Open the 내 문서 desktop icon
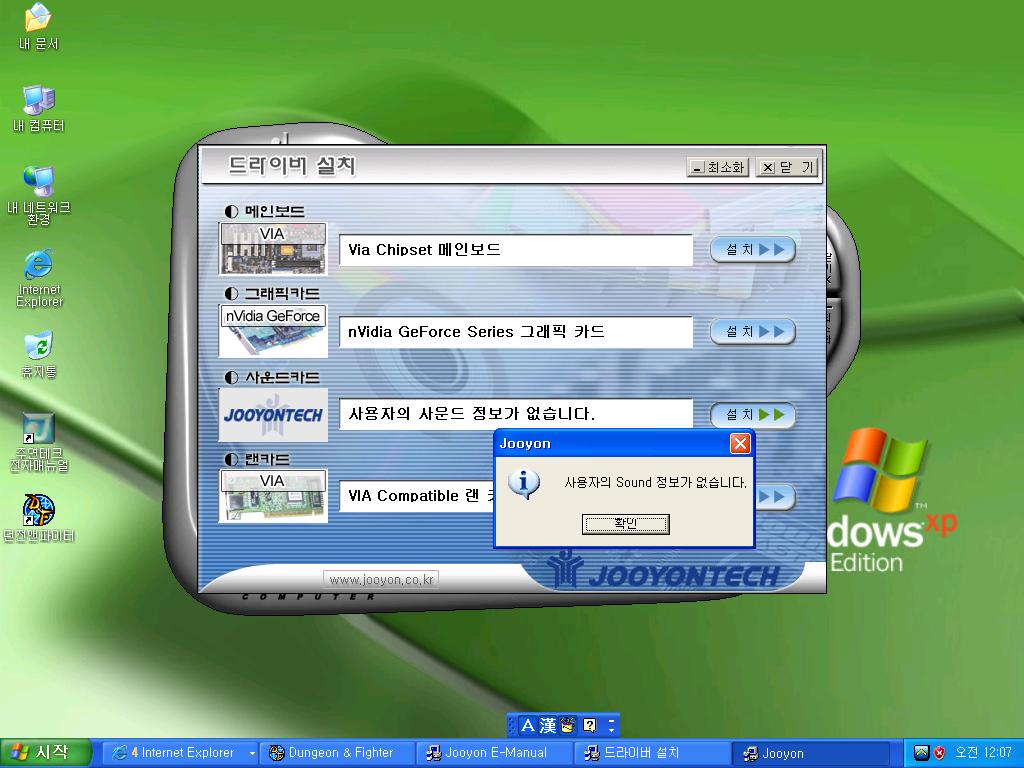Screen dimensions: 1024x768 (x=39, y=27)
